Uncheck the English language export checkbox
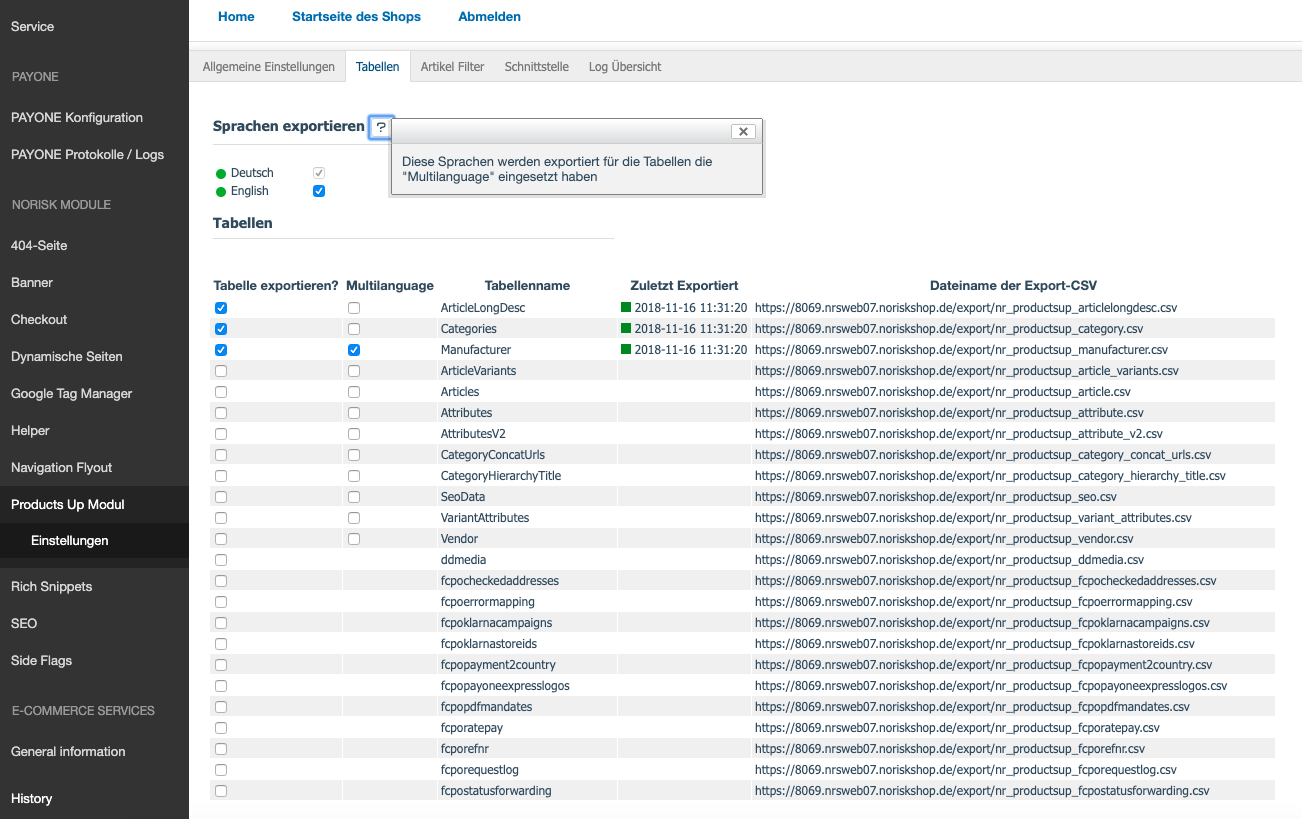 [319, 191]
